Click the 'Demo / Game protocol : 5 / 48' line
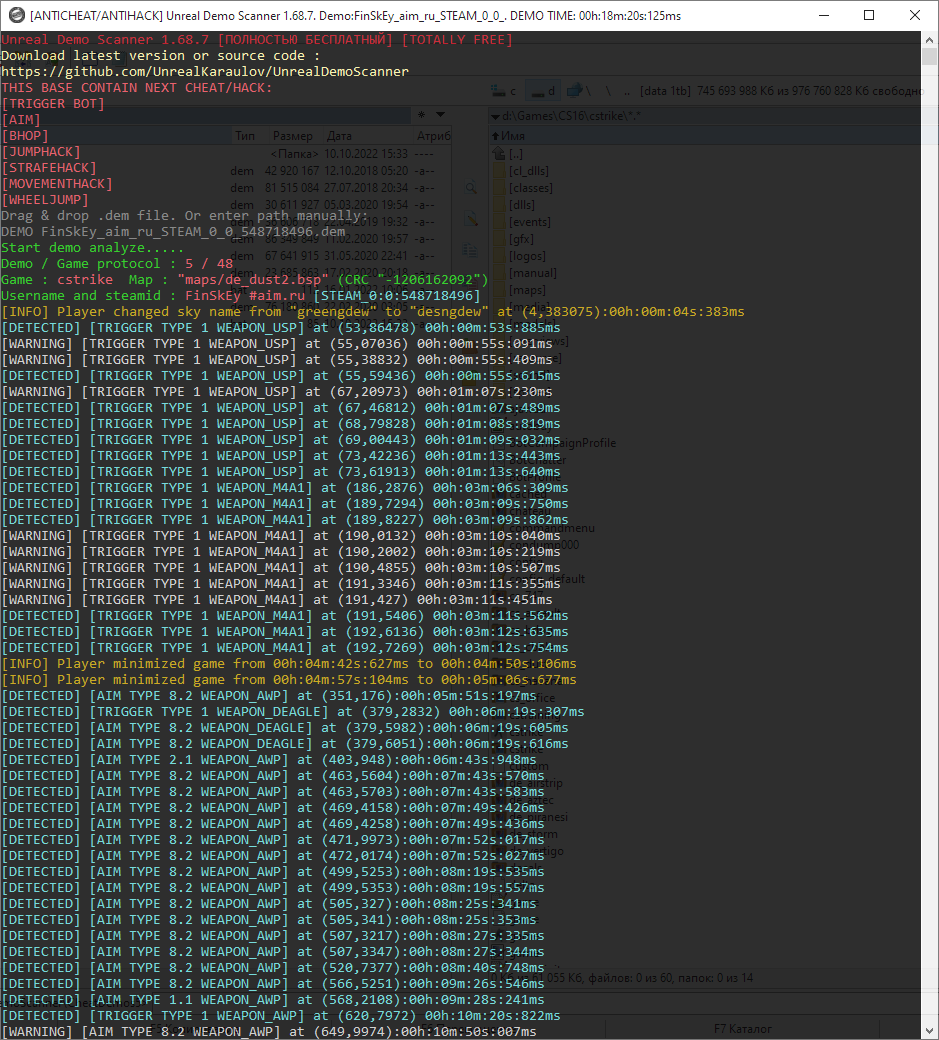The height and width of the screenshot is (1040, 939). pyautogui.click(x=117, y=263)
